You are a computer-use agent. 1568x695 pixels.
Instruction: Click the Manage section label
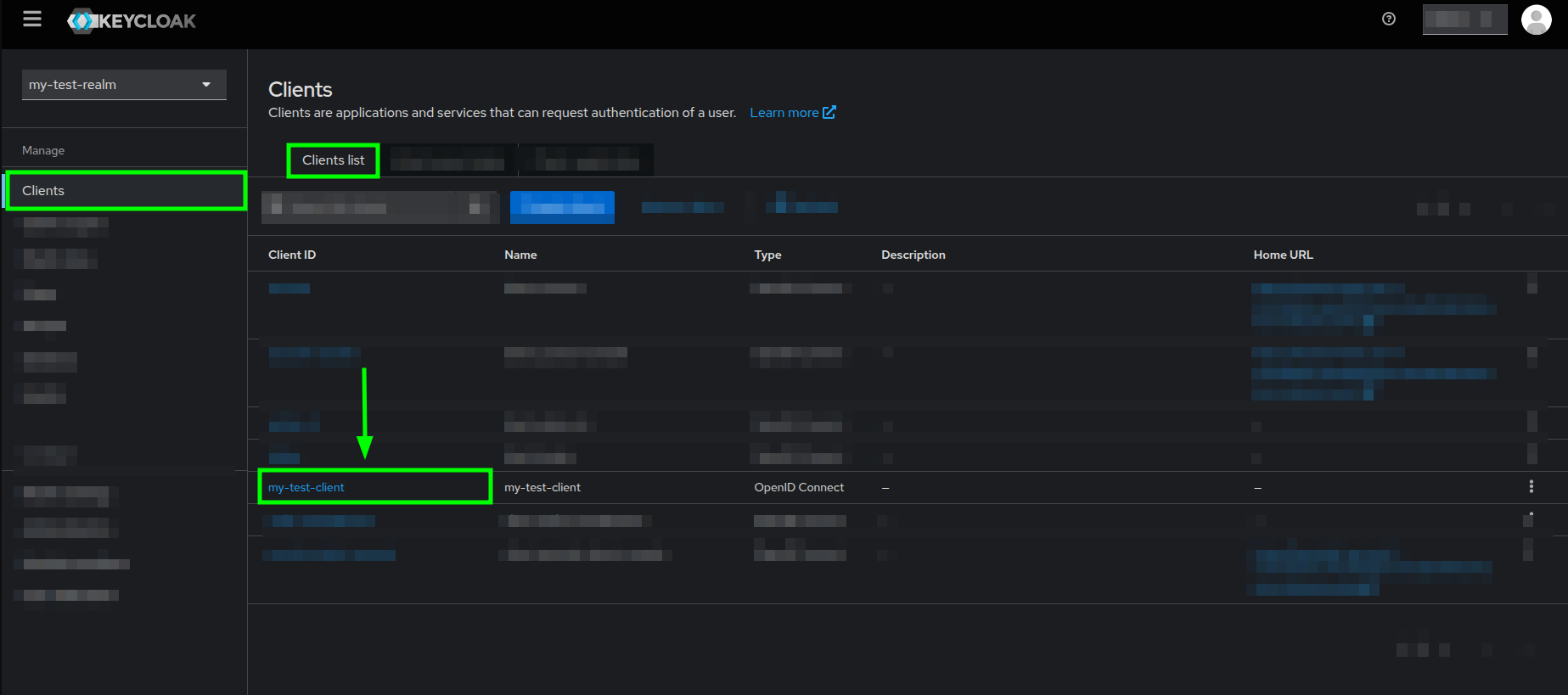coord(43,150)
